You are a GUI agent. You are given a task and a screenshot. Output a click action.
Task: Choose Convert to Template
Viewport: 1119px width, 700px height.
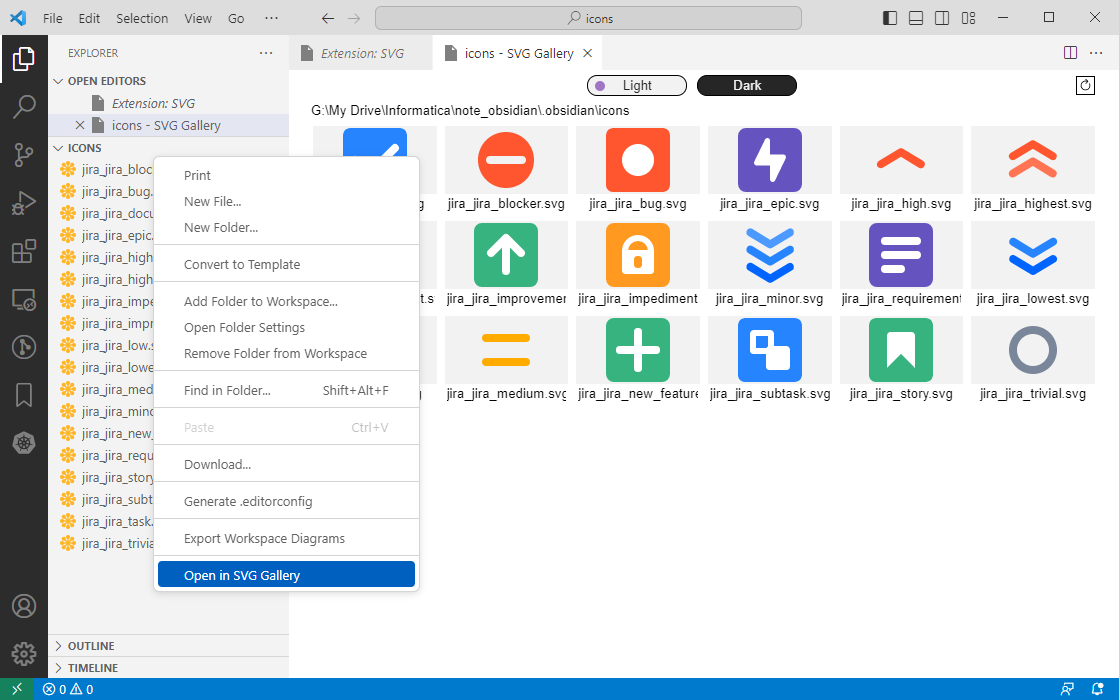[286, 265]
